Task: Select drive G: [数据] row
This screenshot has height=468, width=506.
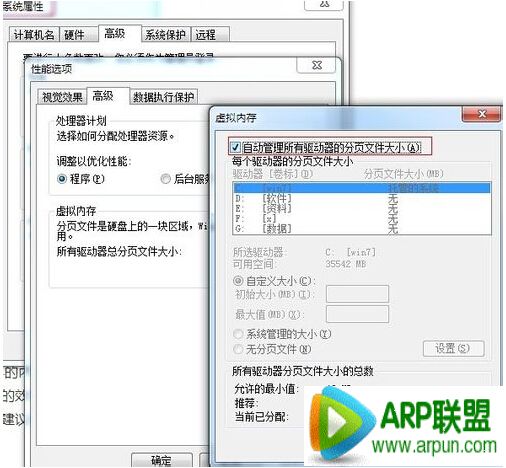Action: (x=362, y=228)
